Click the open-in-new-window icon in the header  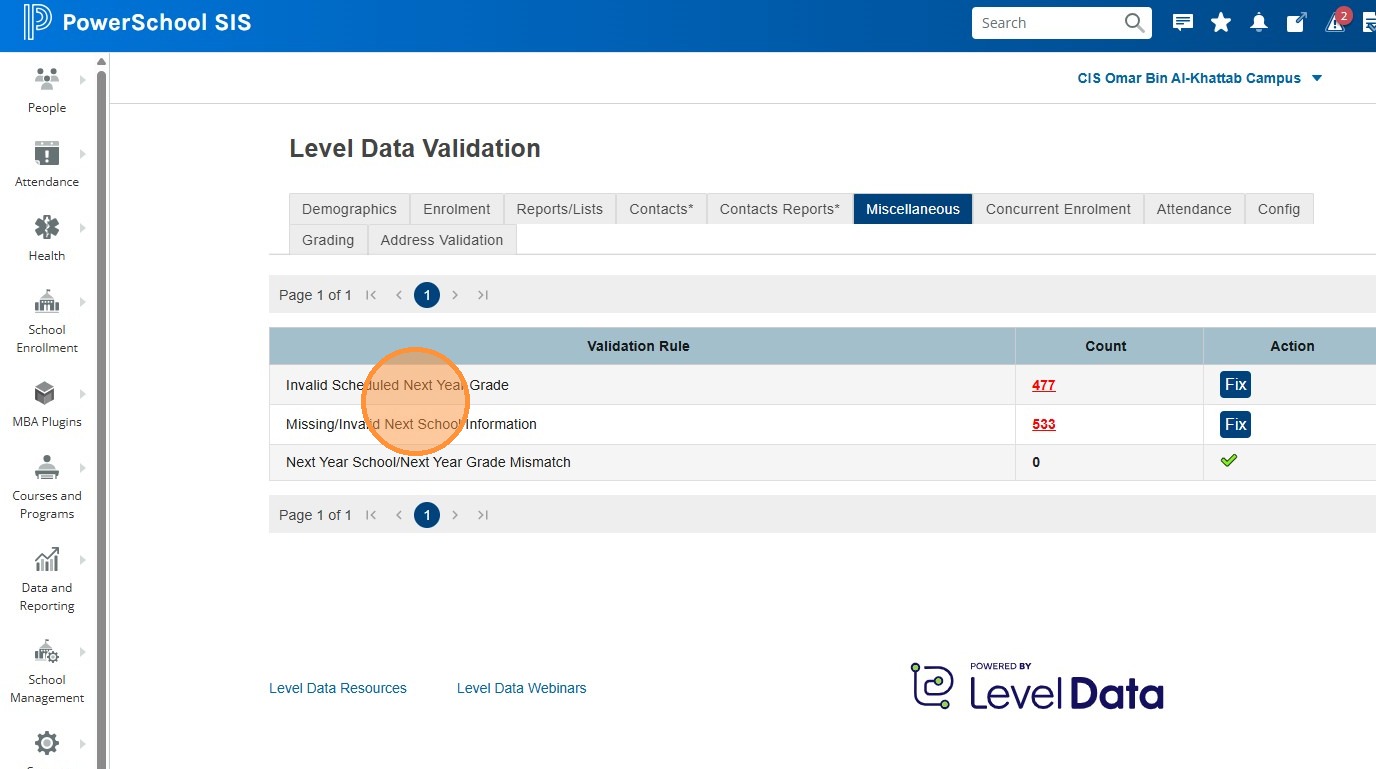(1296, 23)
